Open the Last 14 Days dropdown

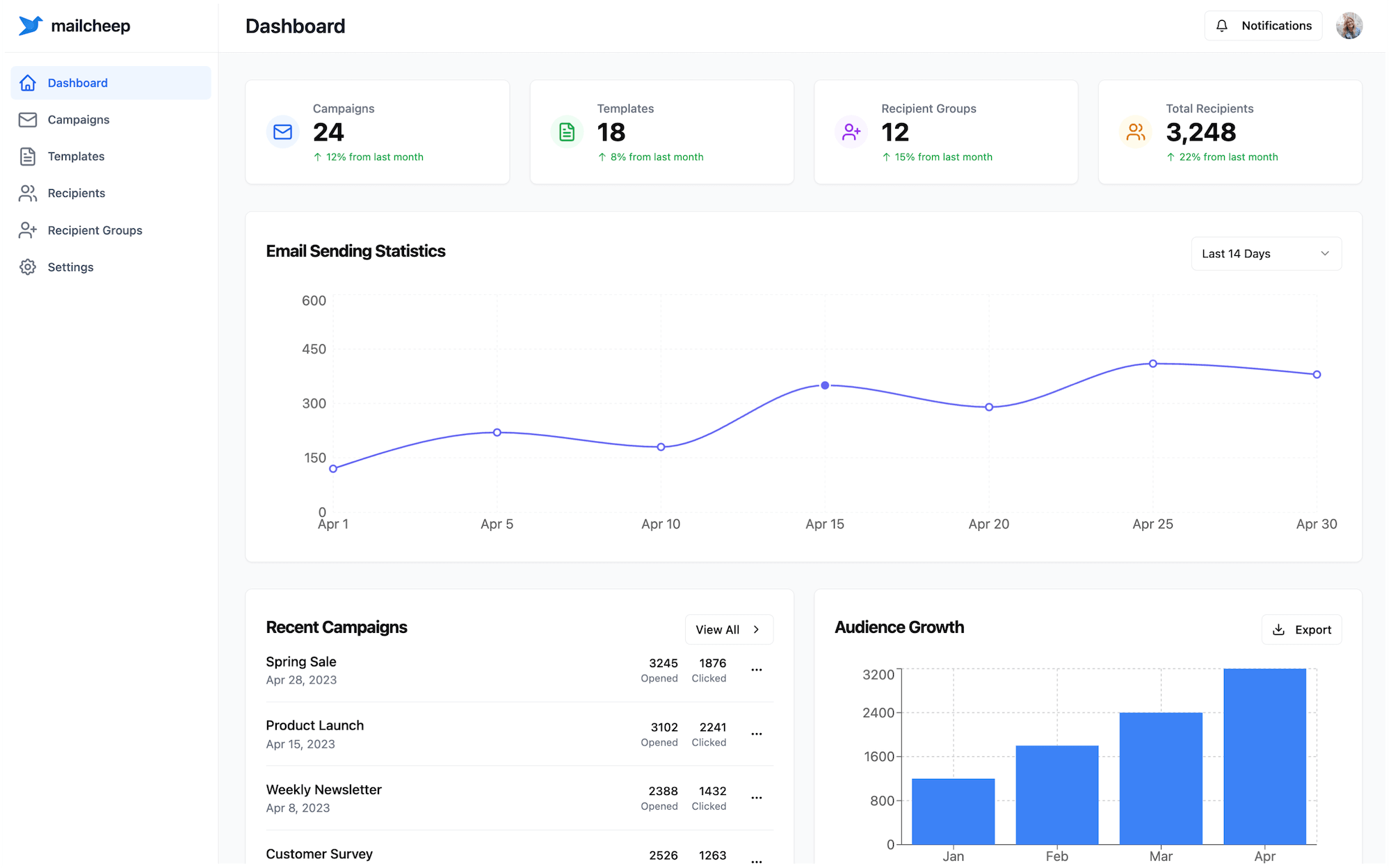click(x=1266, y=254)
